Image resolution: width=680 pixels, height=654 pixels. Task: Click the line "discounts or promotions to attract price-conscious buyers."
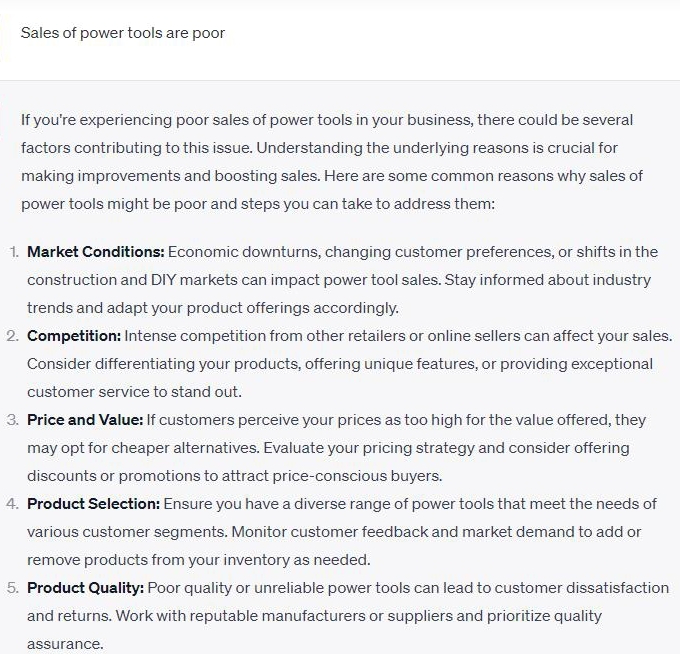coord(234,476)
